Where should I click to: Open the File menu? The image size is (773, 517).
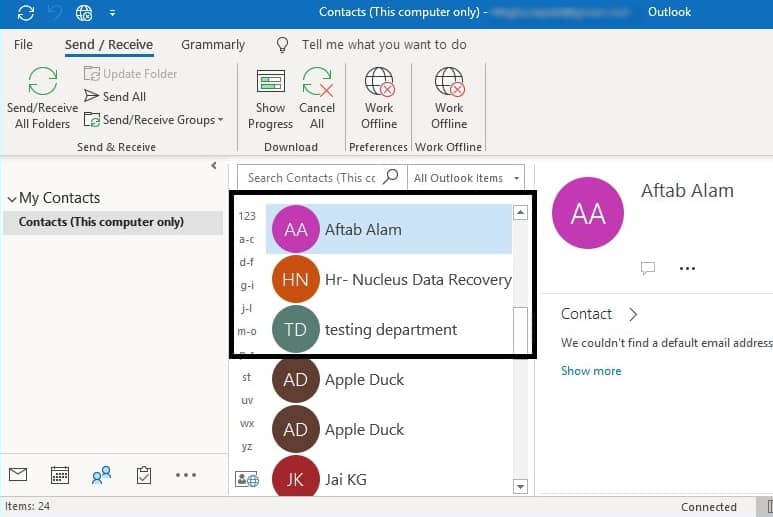[x=23, y=44]
